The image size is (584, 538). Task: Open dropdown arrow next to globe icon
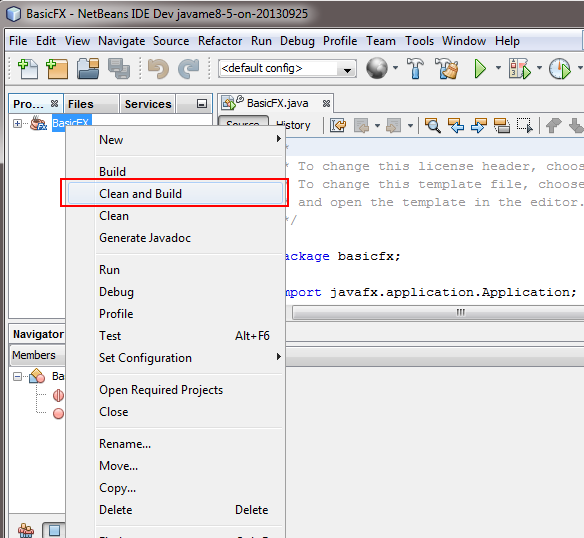(395, 68)
